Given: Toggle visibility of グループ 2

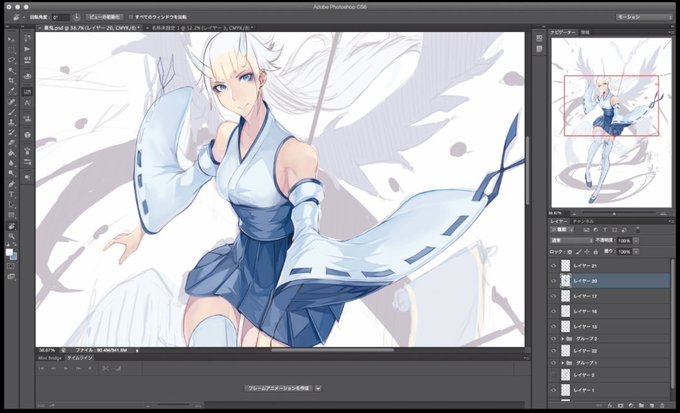Looking at the screenshot, I should [553, 338].
